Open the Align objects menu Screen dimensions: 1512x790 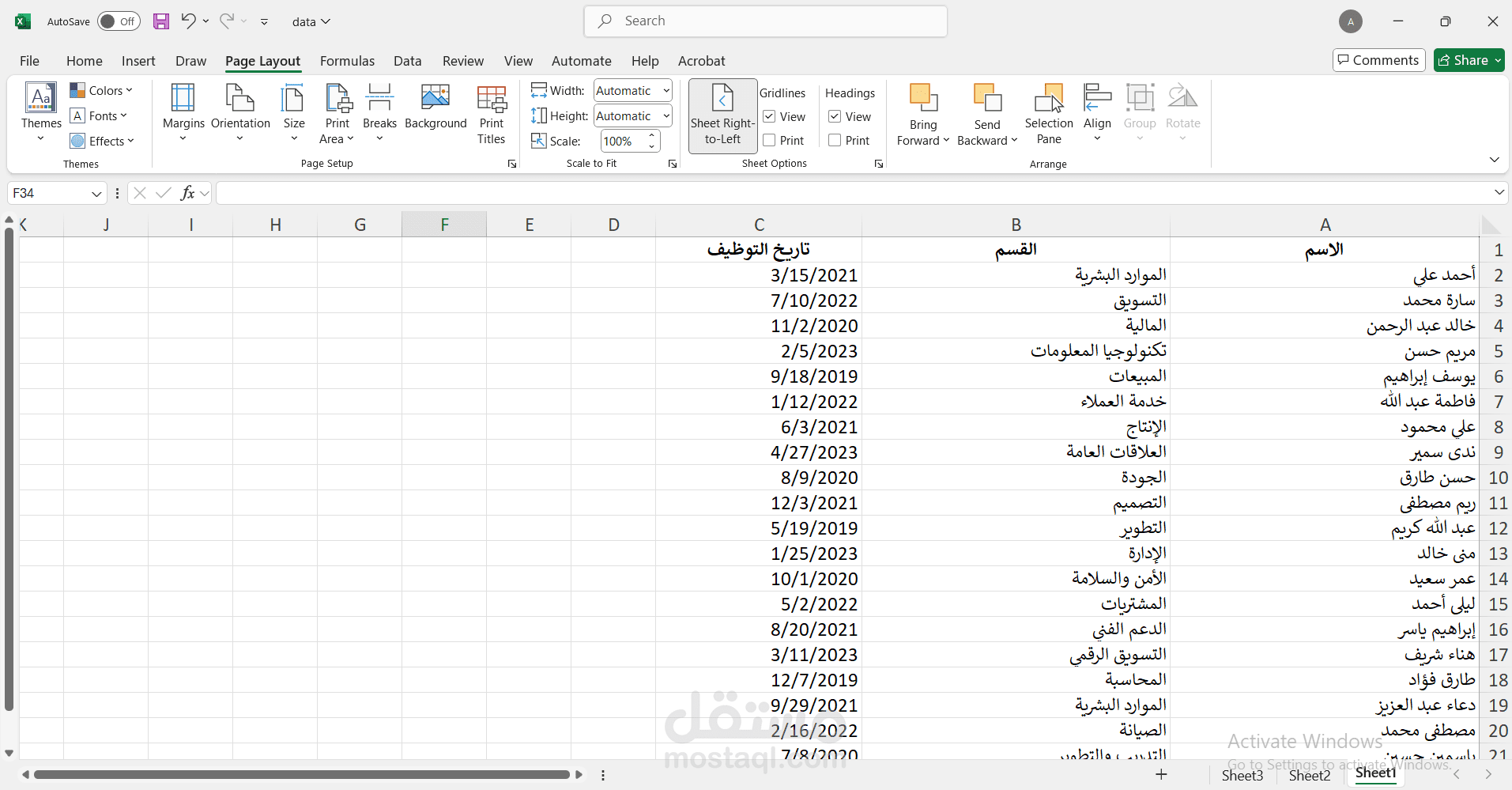(1097, 113)
